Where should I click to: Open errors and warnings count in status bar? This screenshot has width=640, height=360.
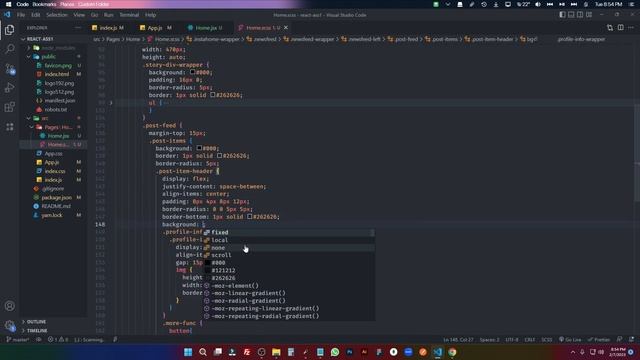[58, 340]
